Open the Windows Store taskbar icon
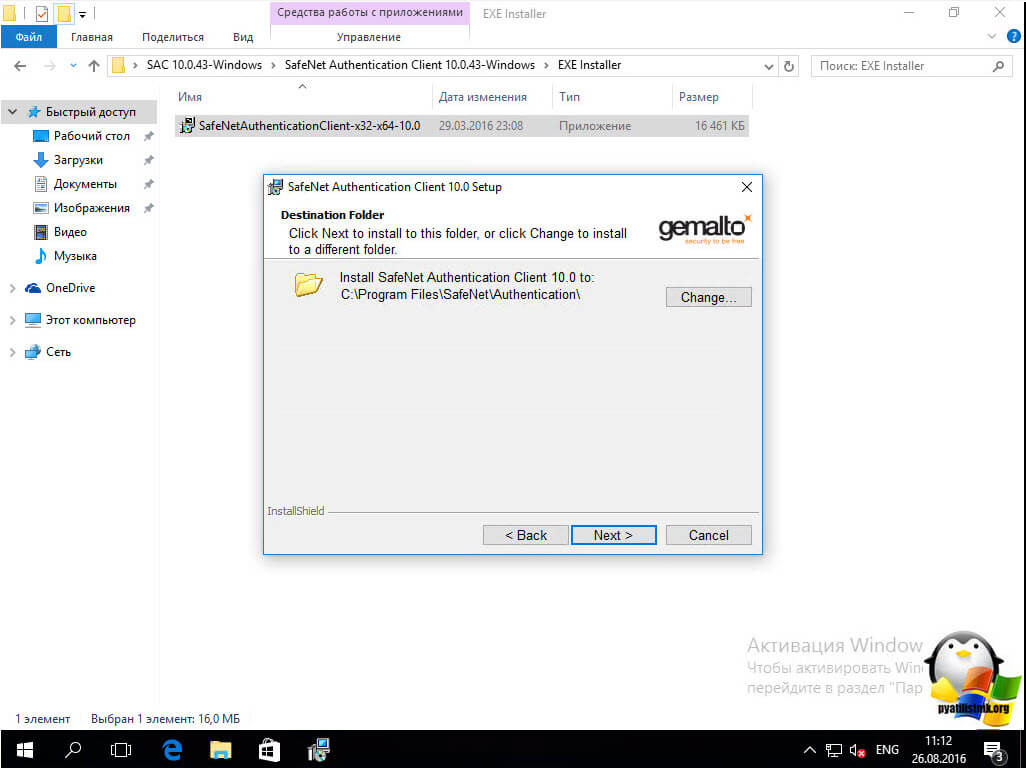Screen dimensions: 1026x768 coord(269,750)
